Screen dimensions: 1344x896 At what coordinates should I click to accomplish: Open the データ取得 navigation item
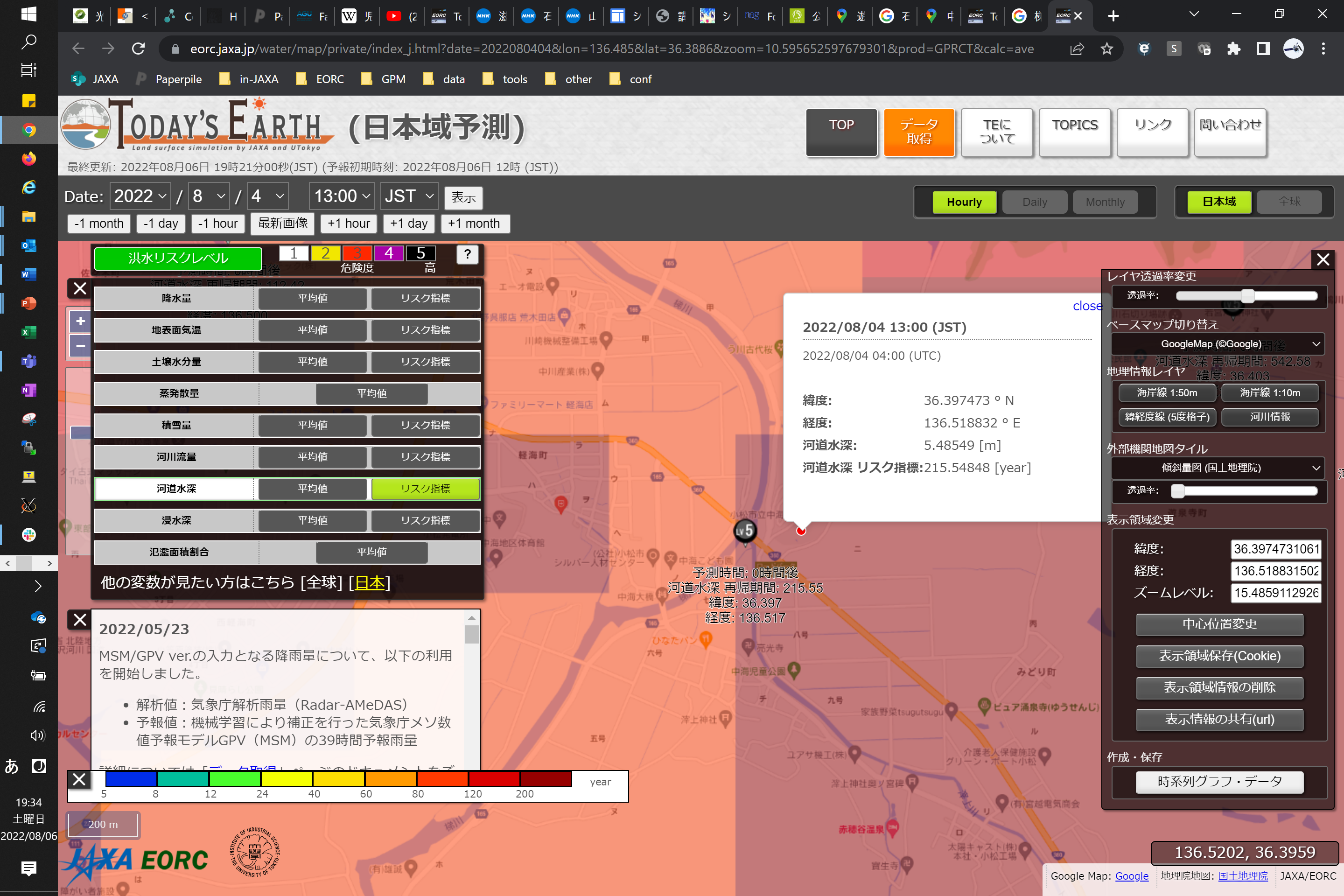[919, 132]
